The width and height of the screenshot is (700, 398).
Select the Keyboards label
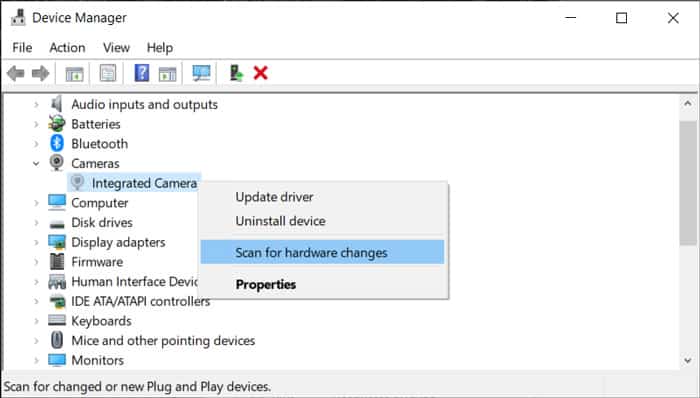101,321
